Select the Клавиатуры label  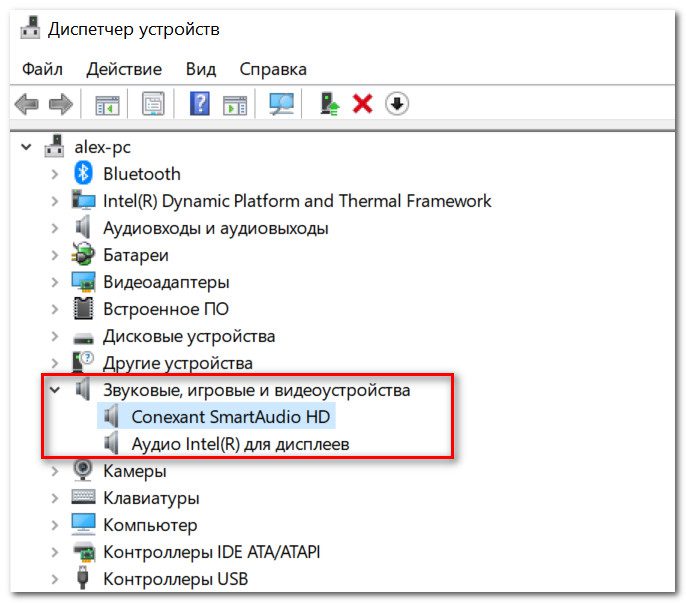tap(151, 498)
